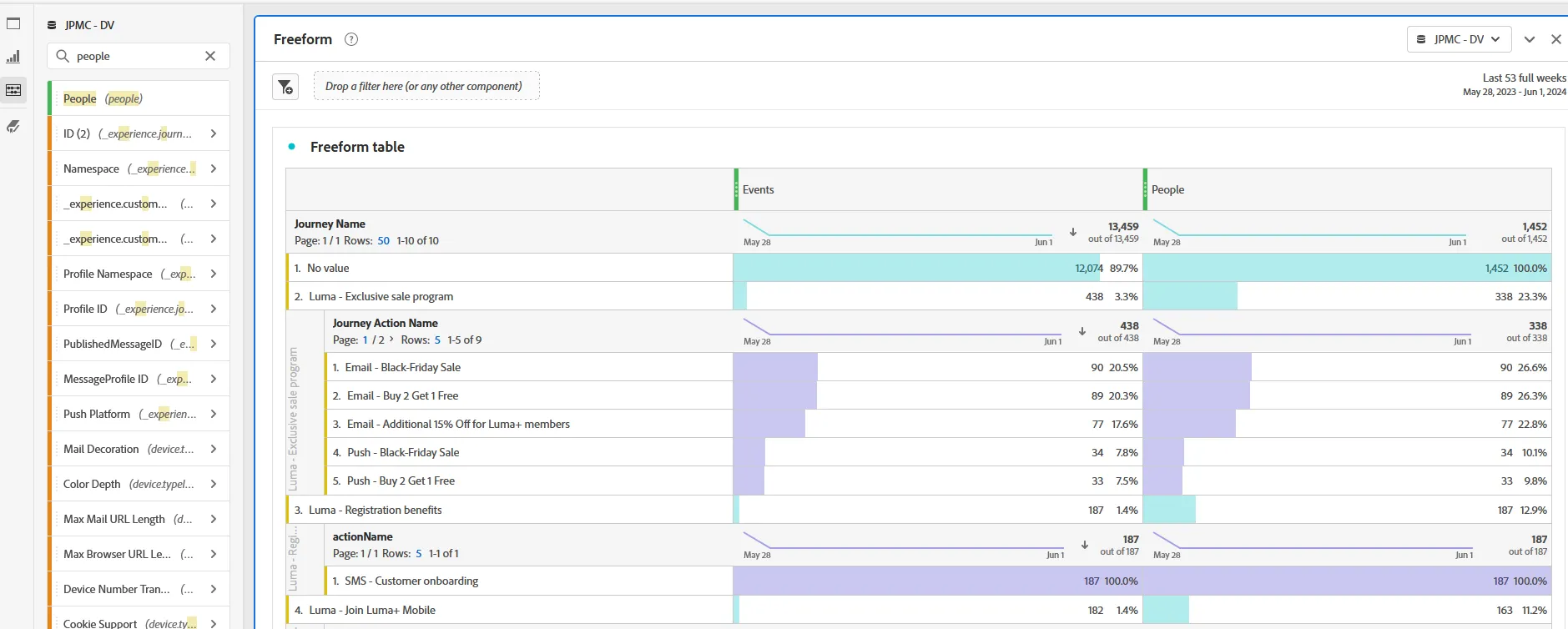Select the People metric component
Screen dimensions: 1568x629
pos(139,98)
